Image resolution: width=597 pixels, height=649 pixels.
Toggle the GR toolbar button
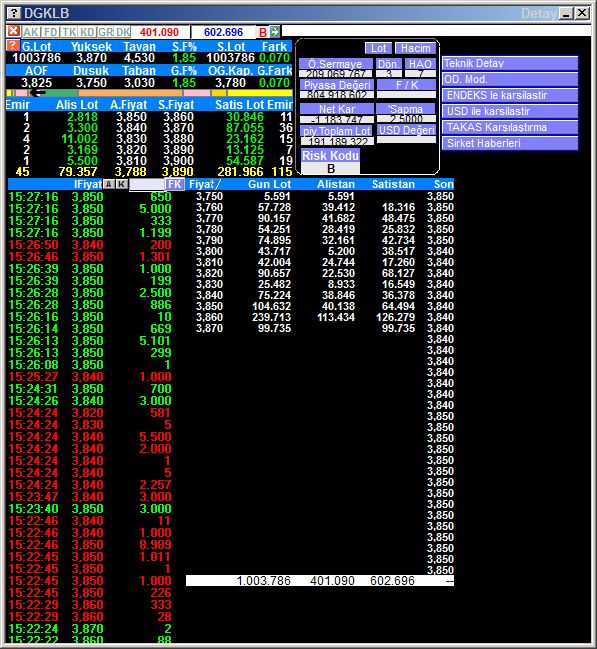pos(106,32)
